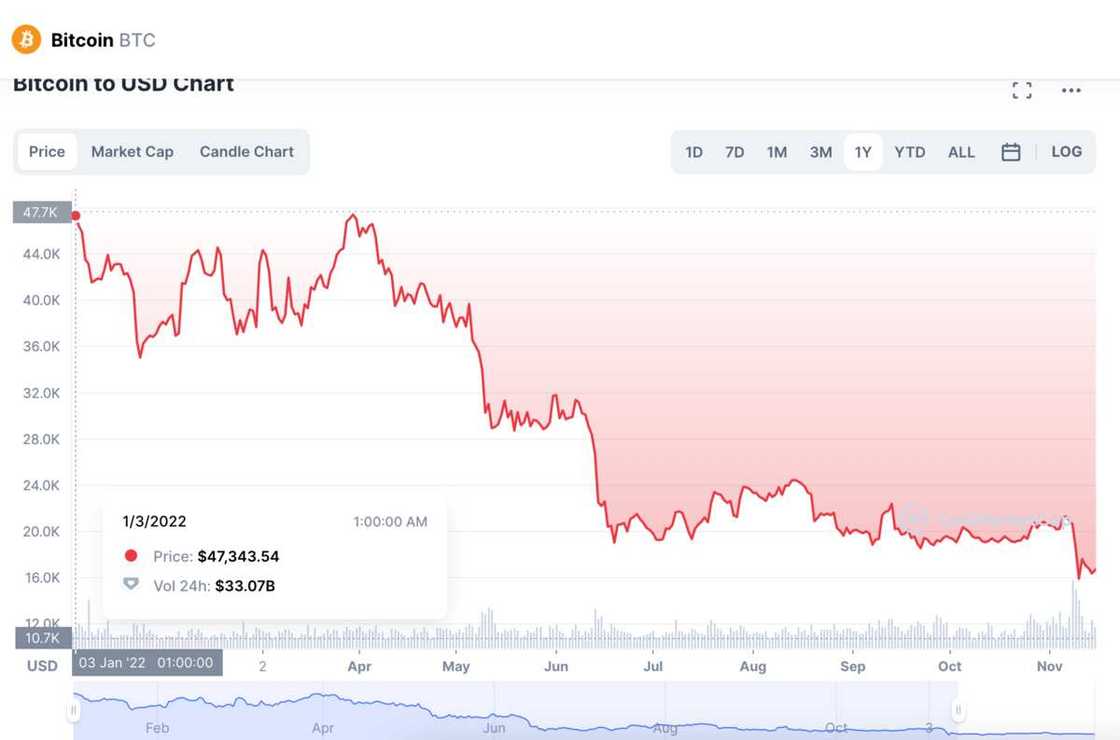Switch to the Candle Chart tab
This screenshot has width=1120, height=740.
point(246,152)
